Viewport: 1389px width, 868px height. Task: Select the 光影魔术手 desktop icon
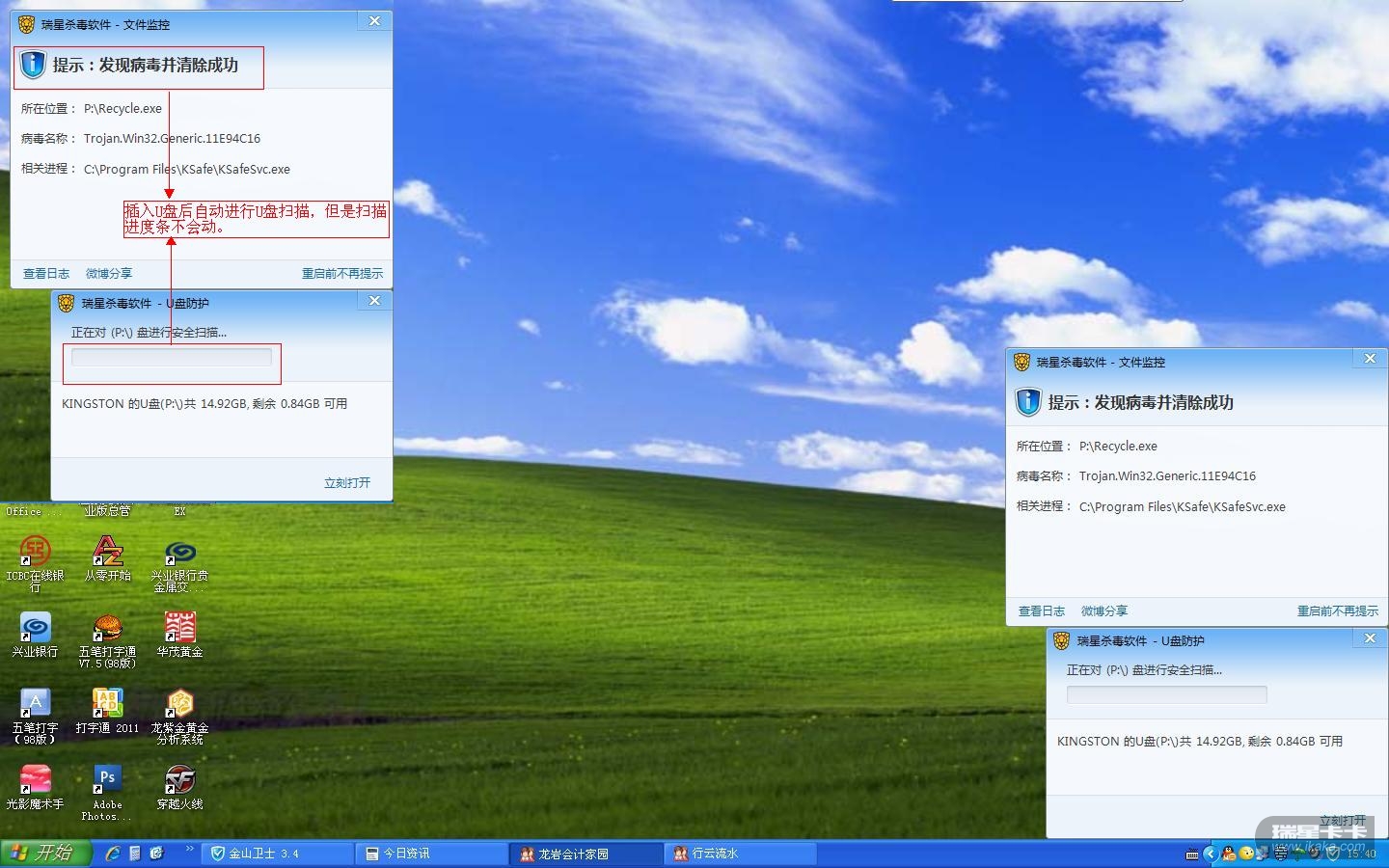tap(35, 788)
